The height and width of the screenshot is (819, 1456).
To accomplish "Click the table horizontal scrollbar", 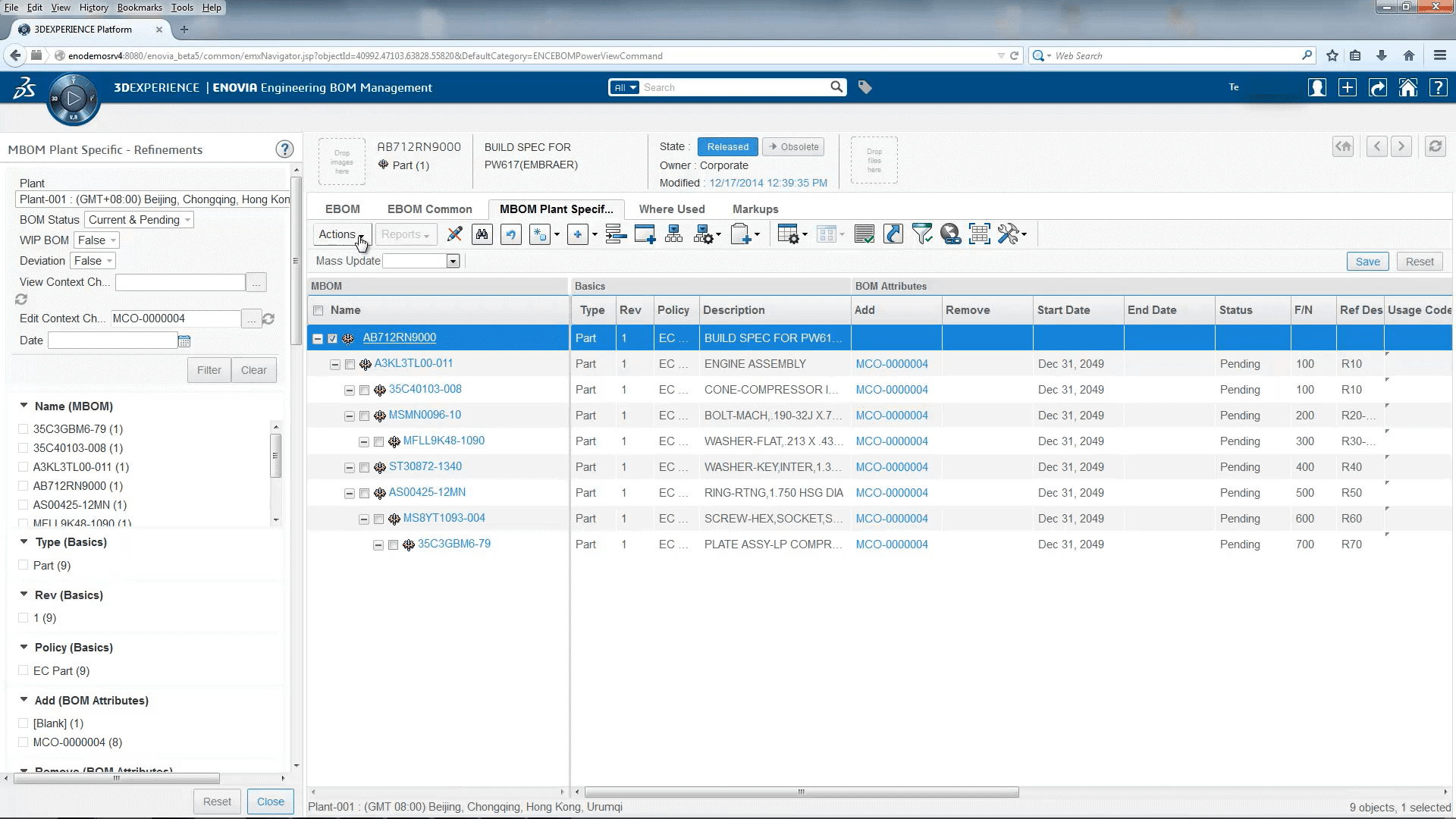I will click(802, 792).
